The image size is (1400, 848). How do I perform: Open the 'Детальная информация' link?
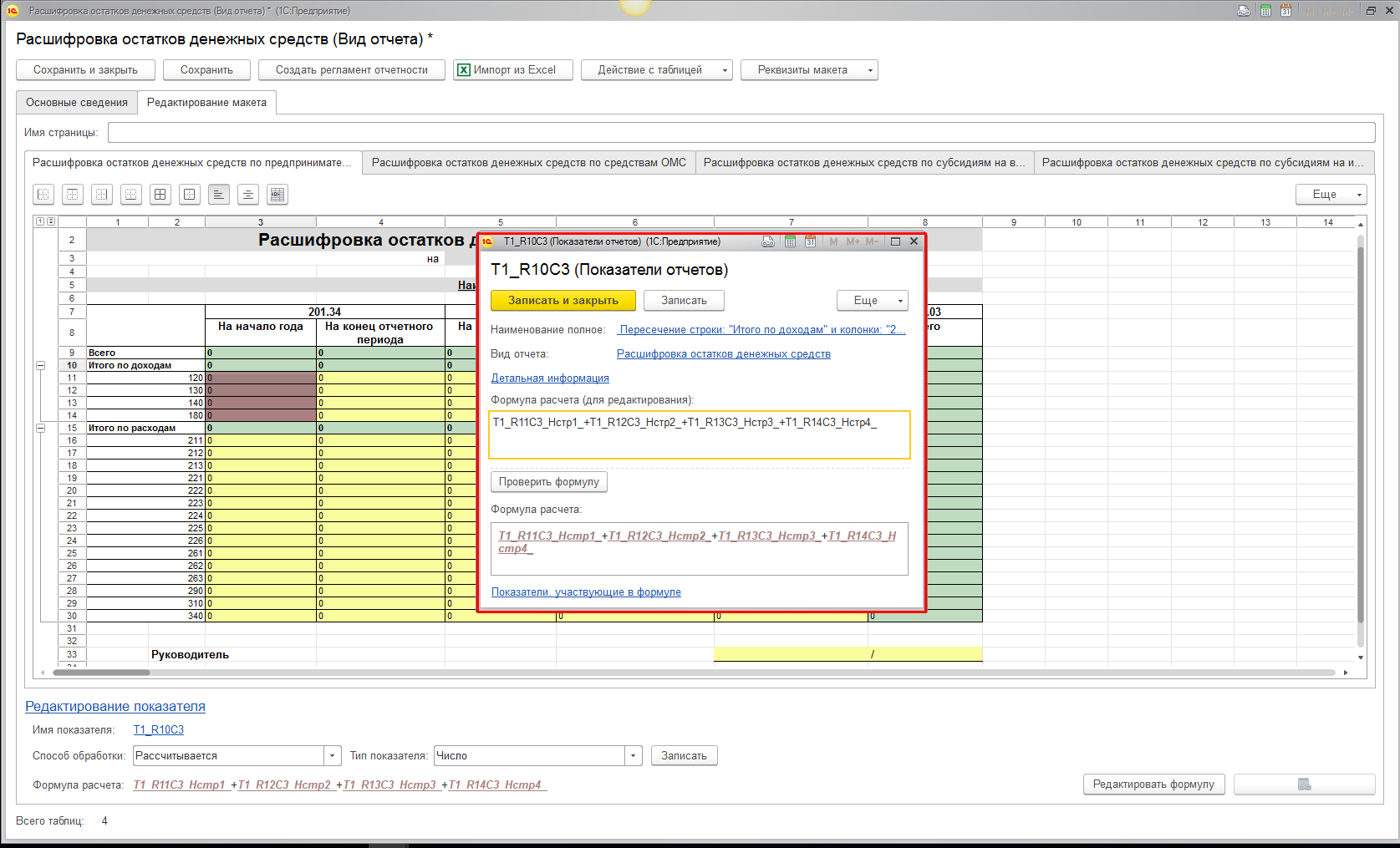click(550, 378)
